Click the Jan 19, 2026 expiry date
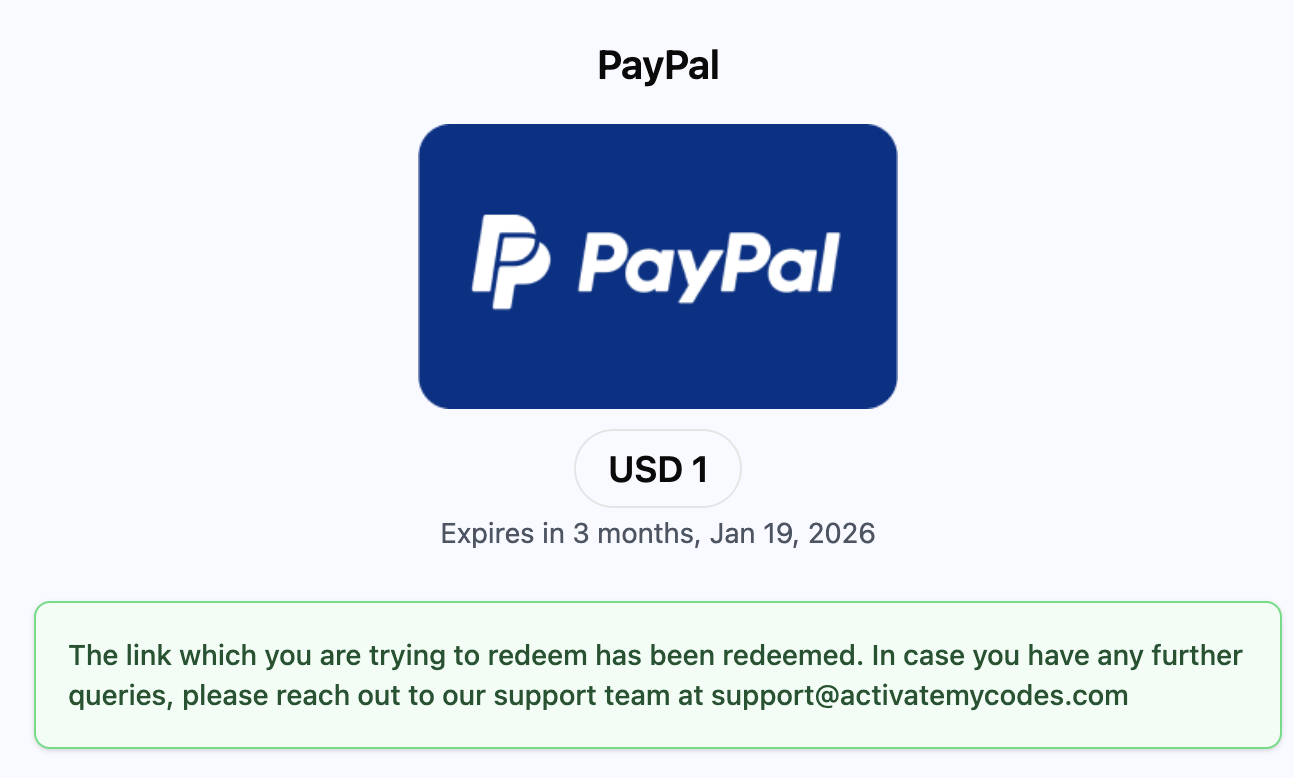The width and height of the screenshot is (1294, 778). coord(792,533)
